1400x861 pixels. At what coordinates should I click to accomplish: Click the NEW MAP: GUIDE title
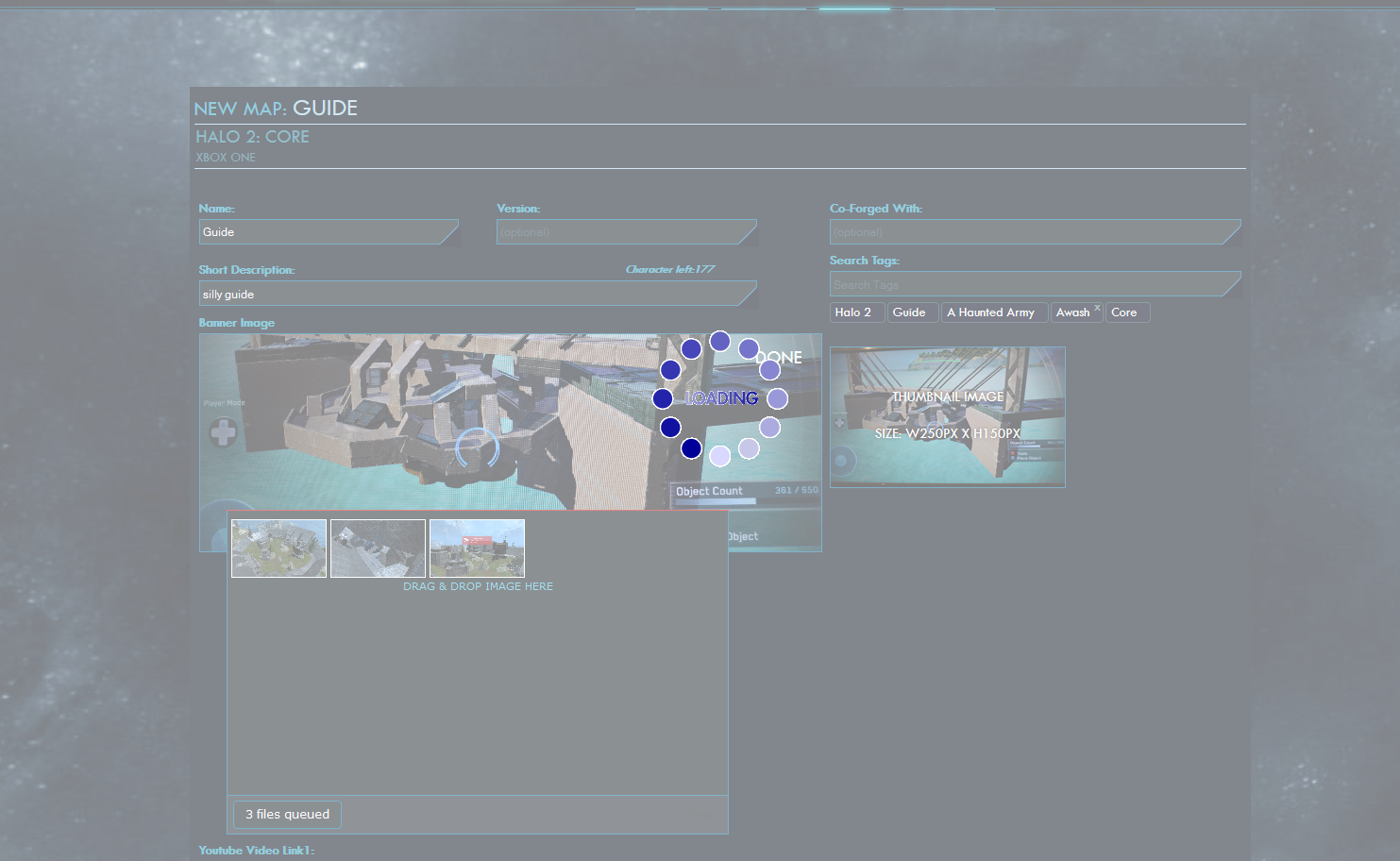(x=276, y=109)
